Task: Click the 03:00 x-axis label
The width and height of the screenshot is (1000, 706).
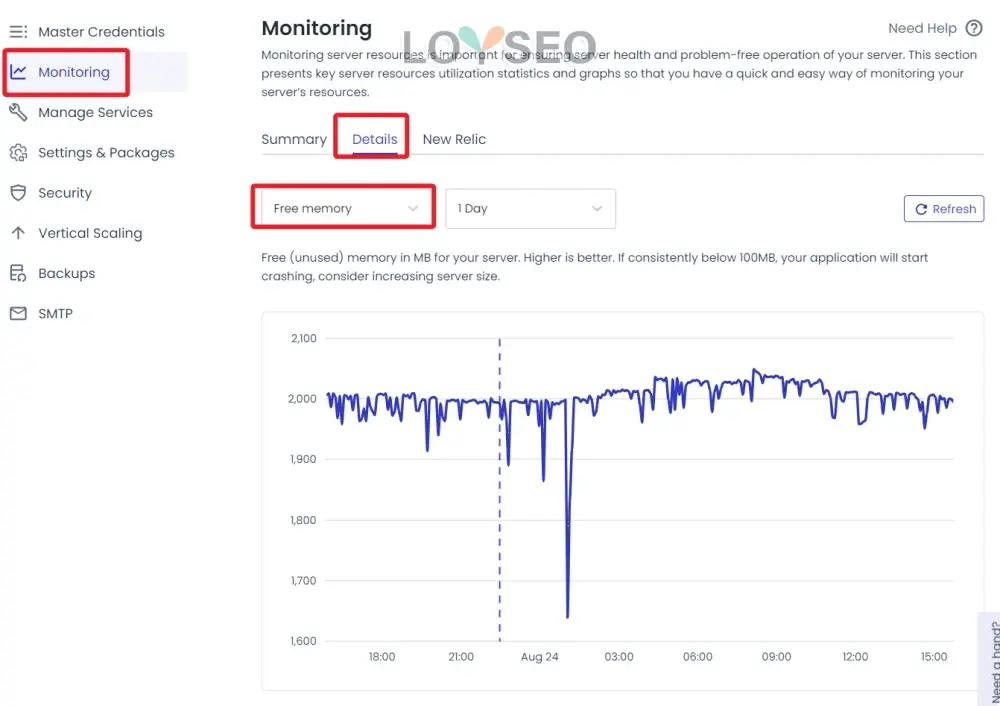Action: (619, 656)
